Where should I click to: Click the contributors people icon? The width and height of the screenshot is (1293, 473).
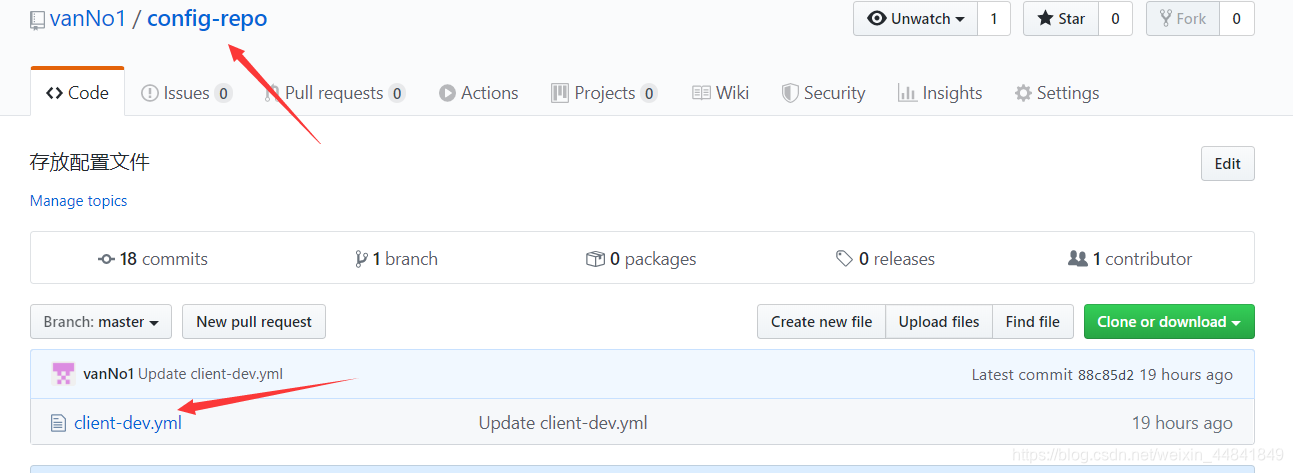(1077, 259)
